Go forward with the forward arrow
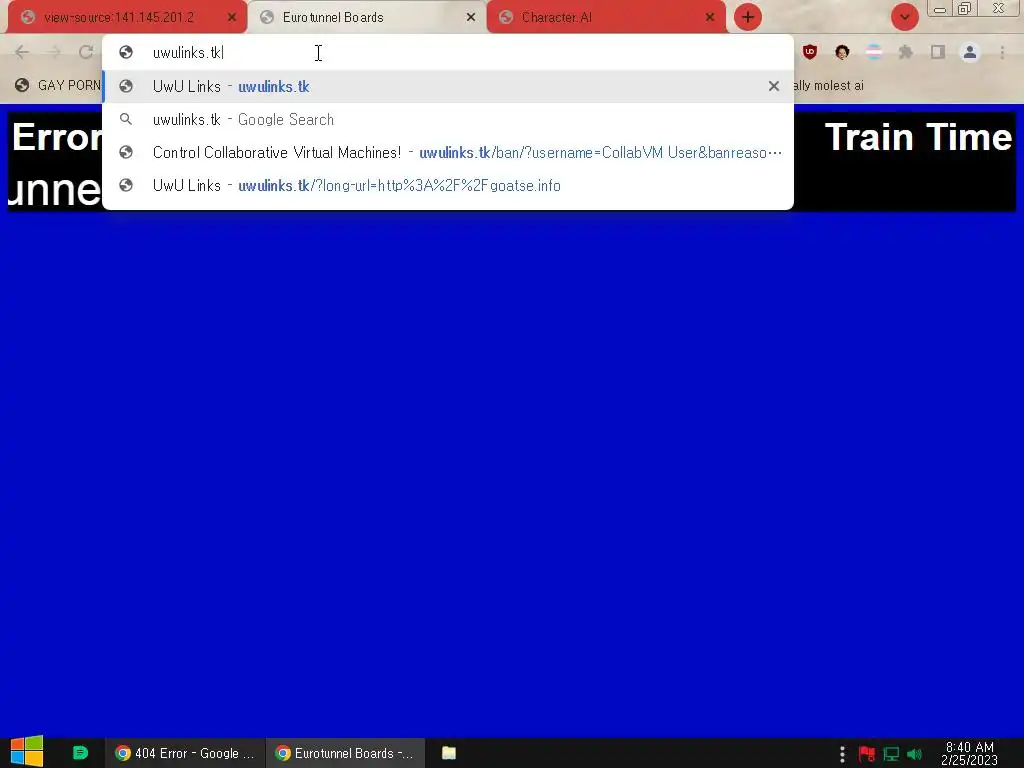Screen dimensions: 1024x768 click(54, 52)
